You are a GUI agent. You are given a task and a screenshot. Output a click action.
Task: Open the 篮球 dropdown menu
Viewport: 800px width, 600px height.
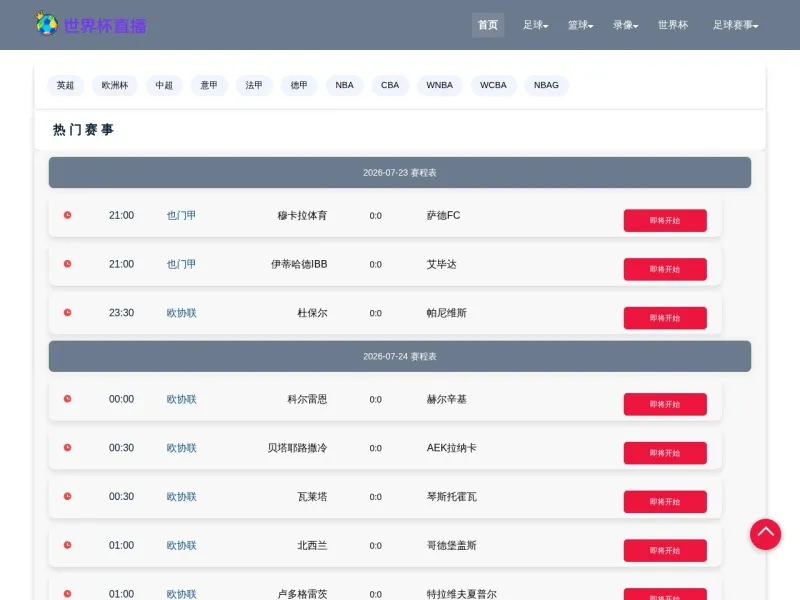tap(581, 25)
